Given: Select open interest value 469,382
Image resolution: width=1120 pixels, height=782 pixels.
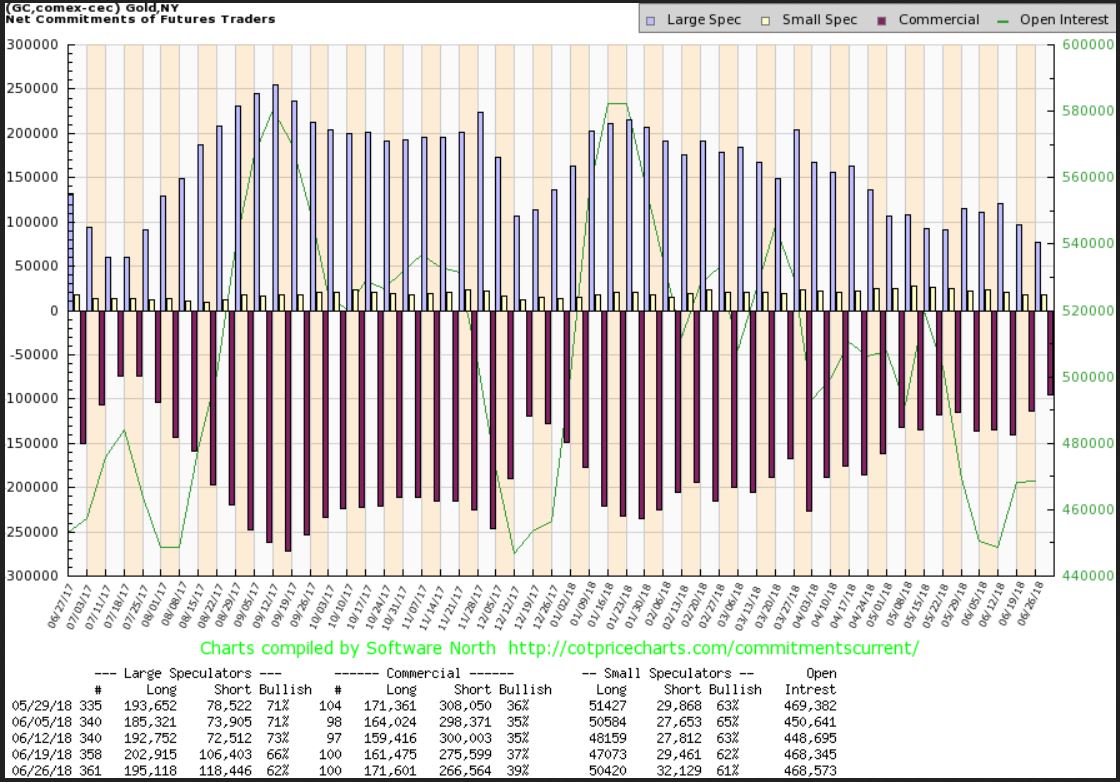Looking at the screenshot, I should (811, 706).
